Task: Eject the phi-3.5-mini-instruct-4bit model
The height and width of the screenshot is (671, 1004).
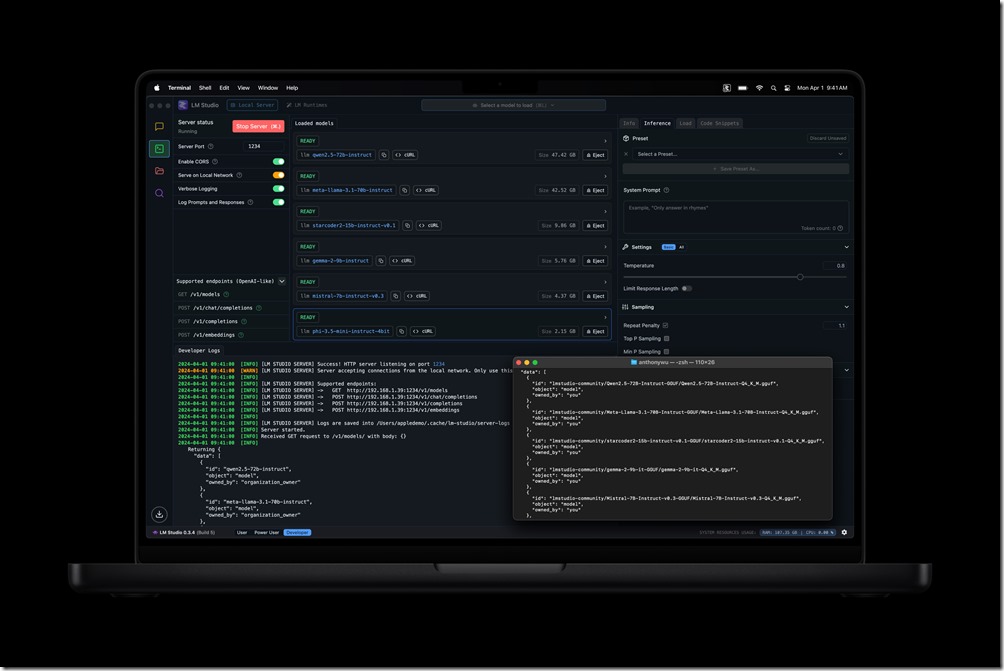Action: pos(595,331)
